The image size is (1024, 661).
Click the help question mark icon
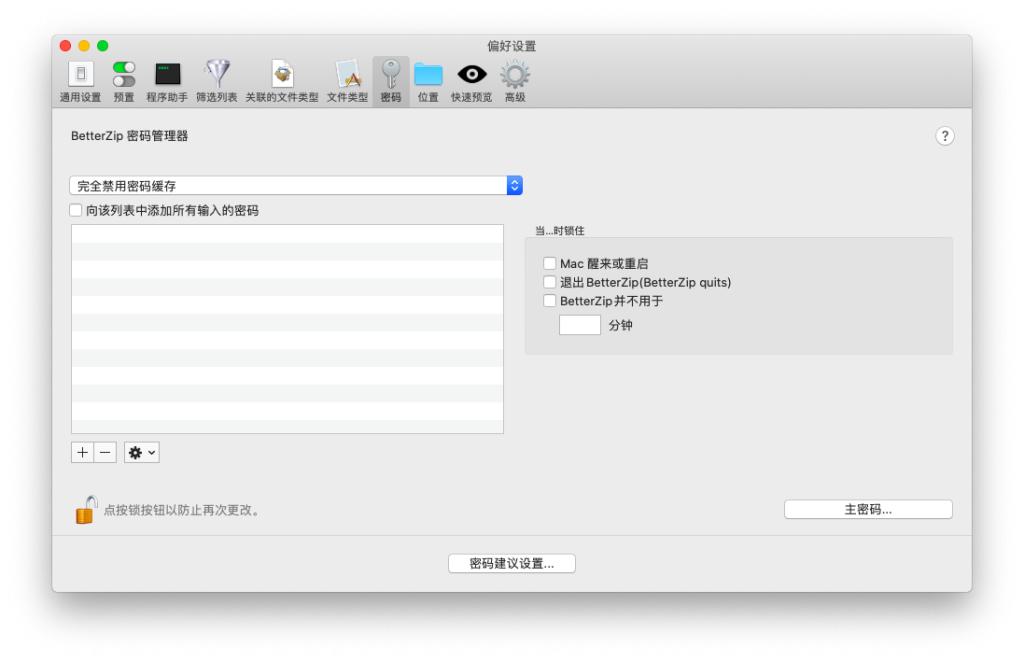(944, 135)
